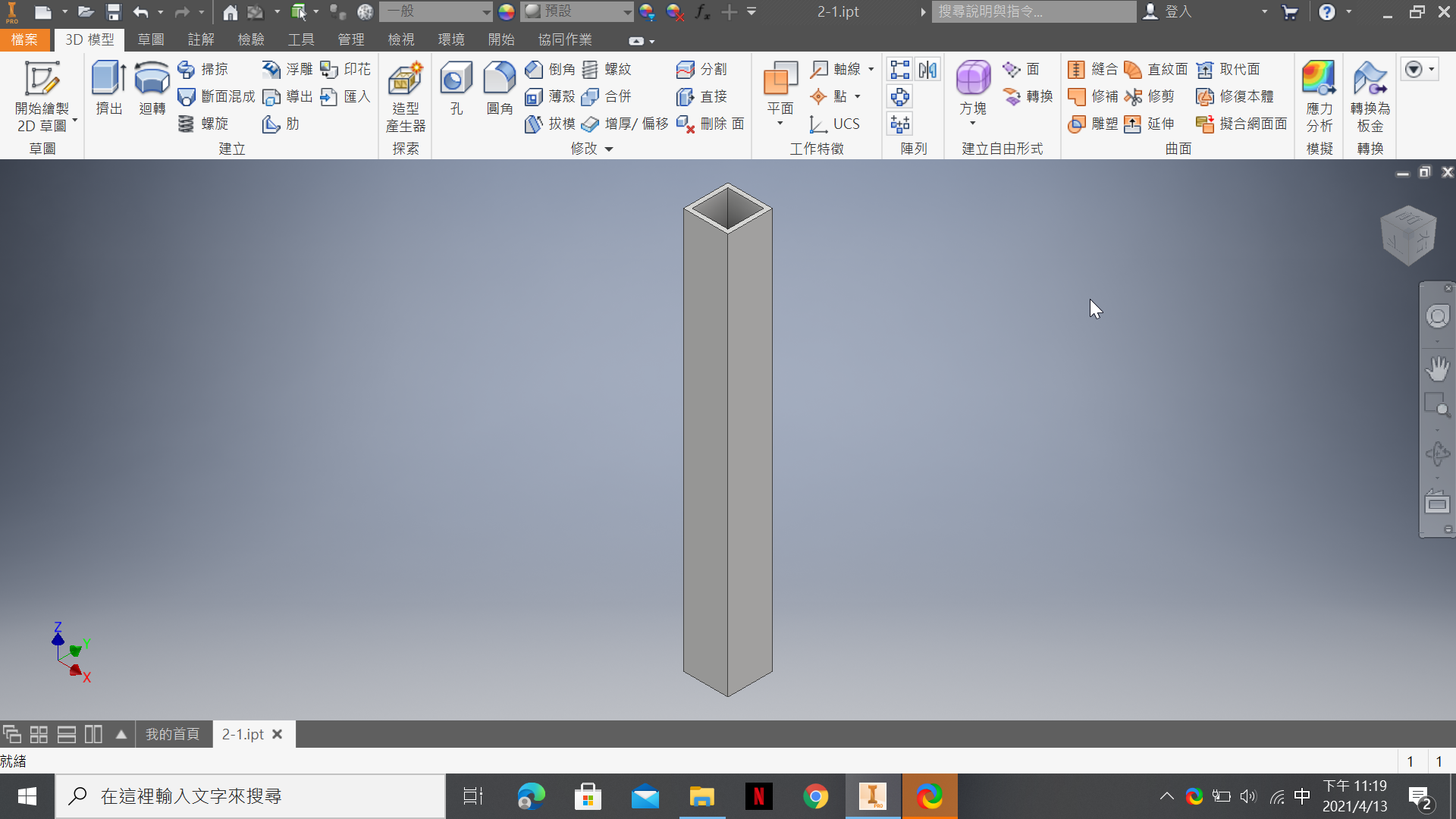Select the Thread (螺紋) tool

coord(606,69)
